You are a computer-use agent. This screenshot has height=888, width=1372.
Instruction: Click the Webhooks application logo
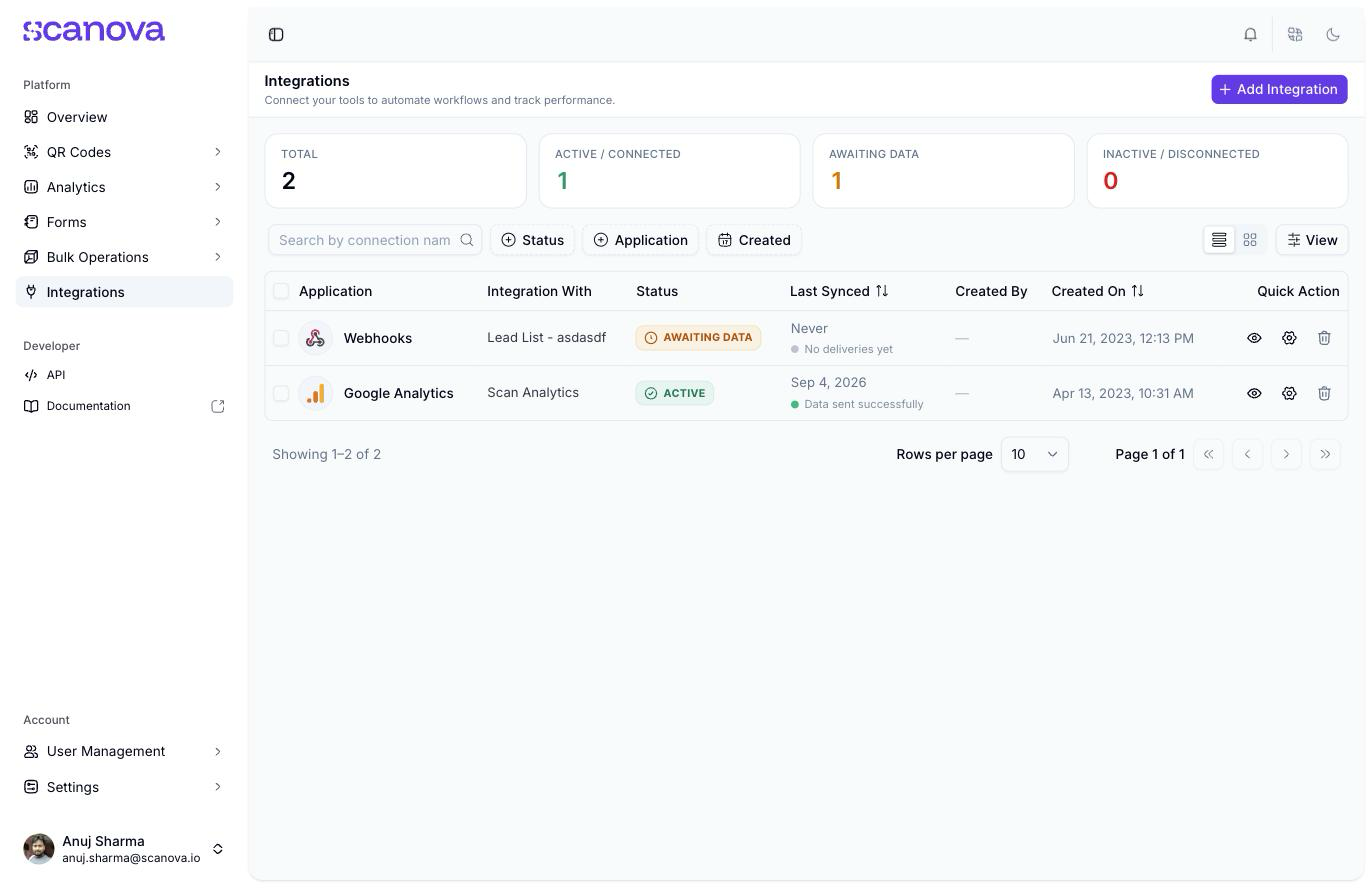(x=315, y=338)
